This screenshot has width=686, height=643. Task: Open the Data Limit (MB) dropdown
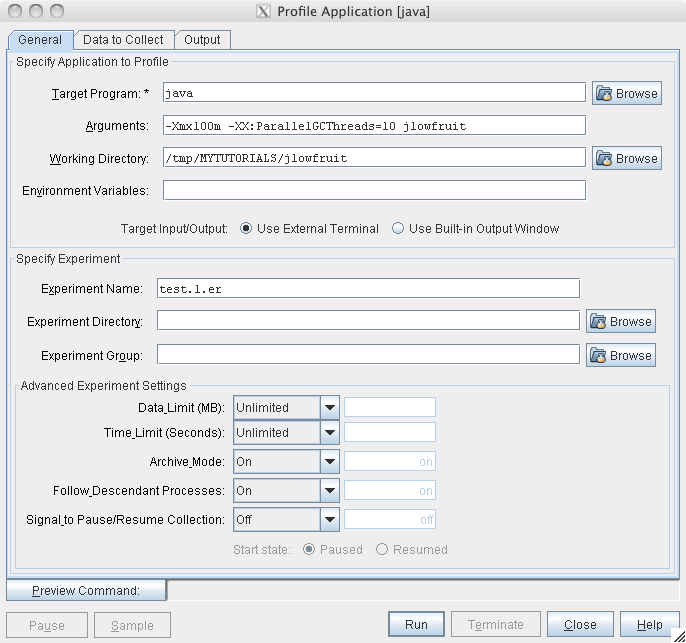tap(286, 408)
